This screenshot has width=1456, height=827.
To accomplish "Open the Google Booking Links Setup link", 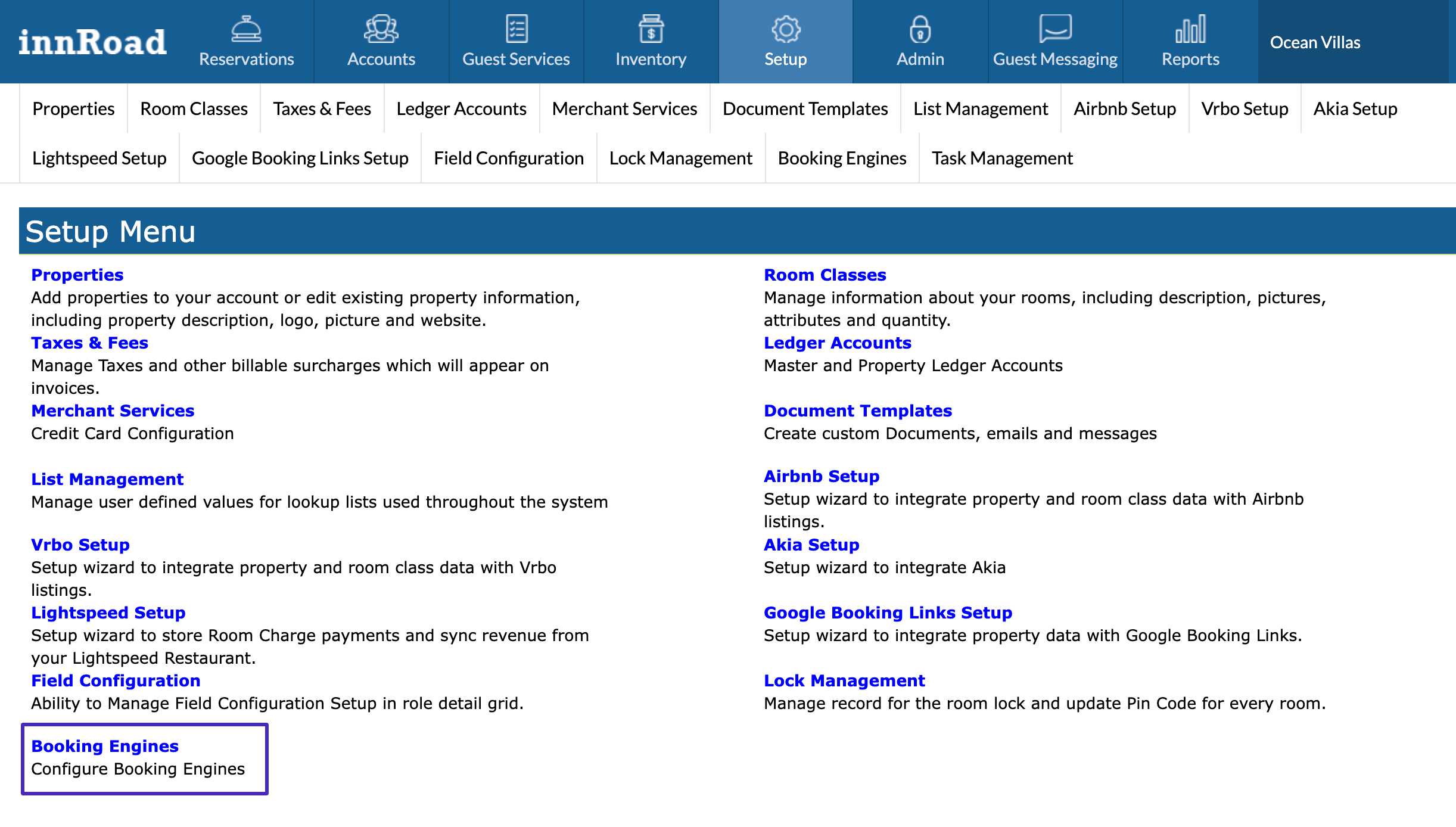I will (888, 613).
